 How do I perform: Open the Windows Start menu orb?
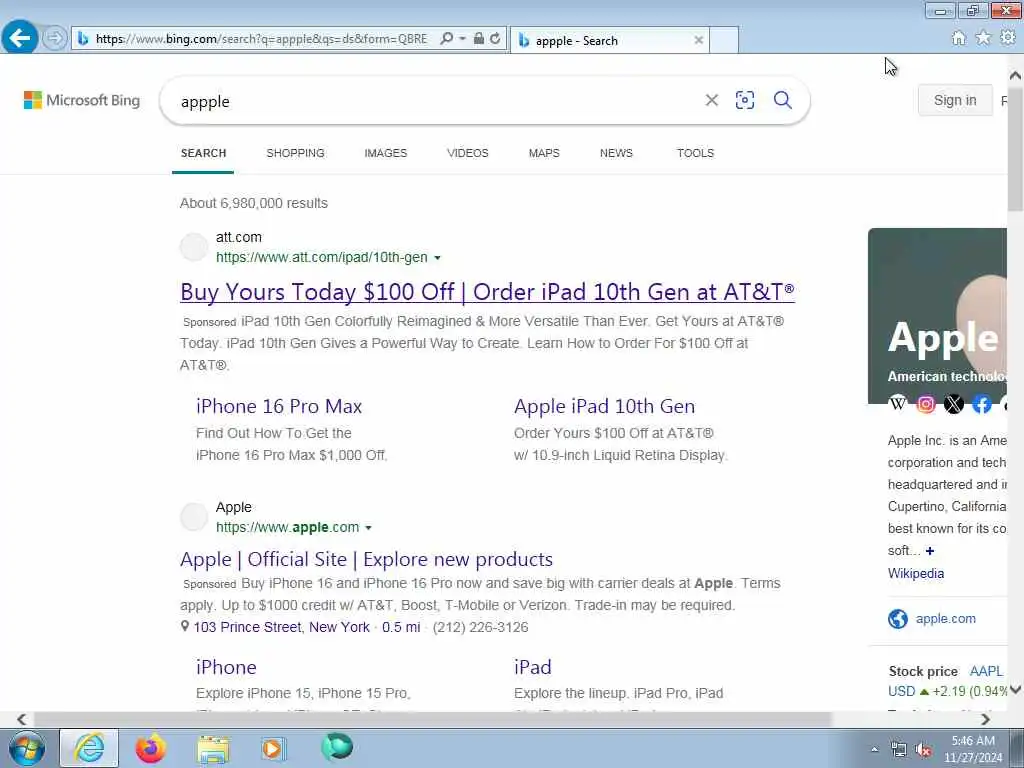pos(26,748)
